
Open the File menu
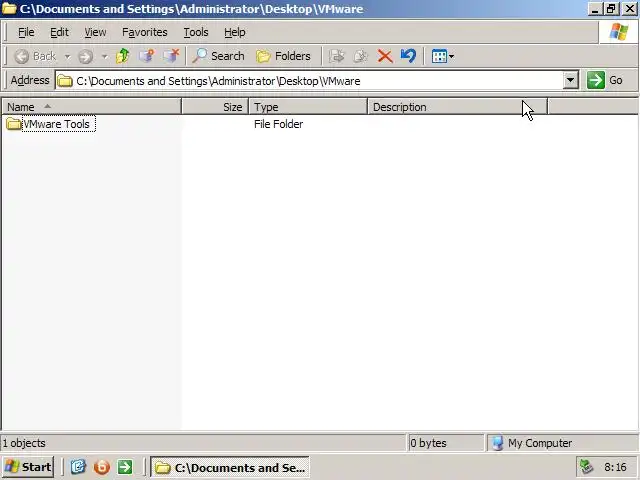click(26, 32)
